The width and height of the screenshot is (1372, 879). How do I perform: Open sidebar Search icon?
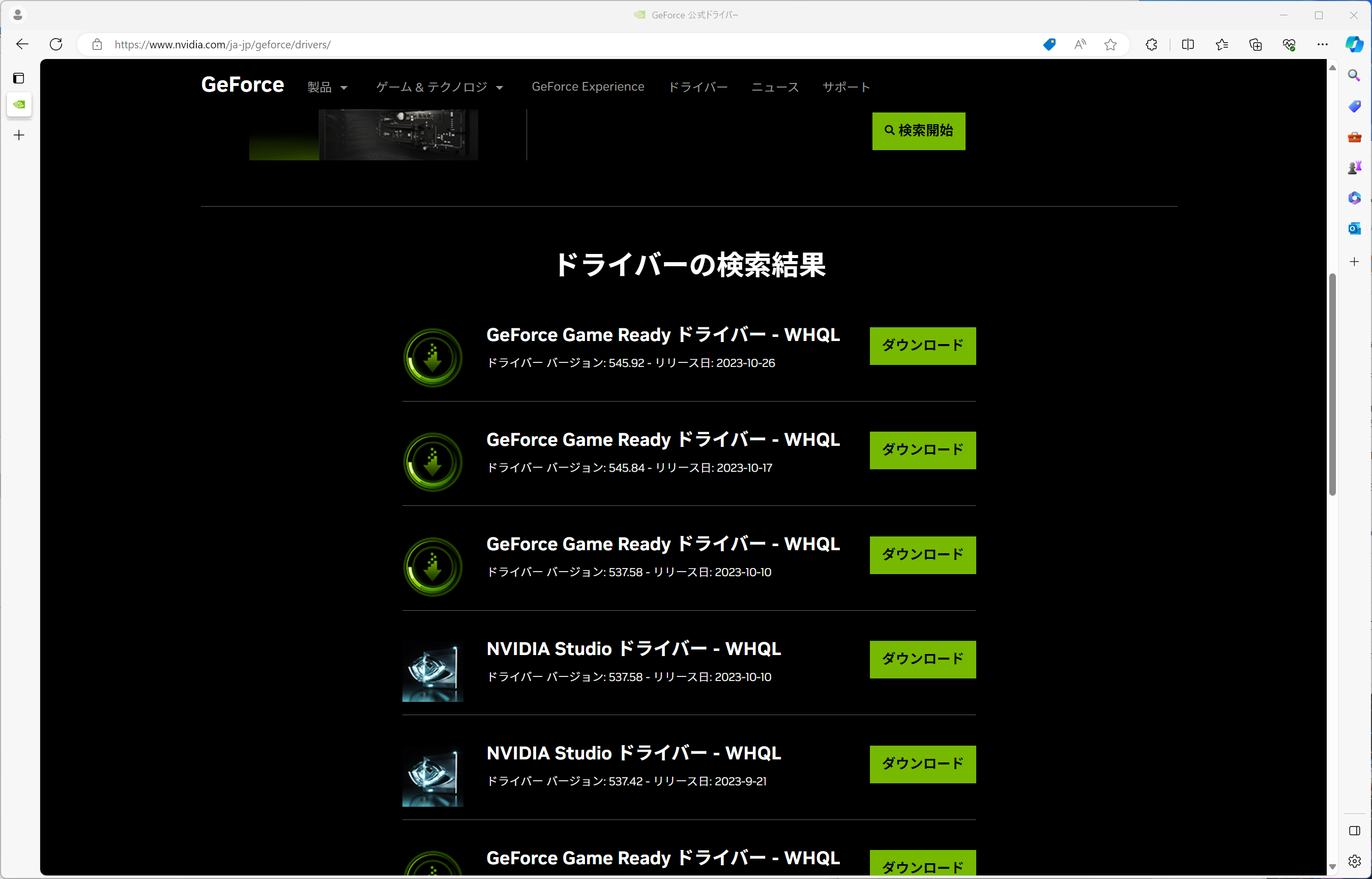point(1354,75)
